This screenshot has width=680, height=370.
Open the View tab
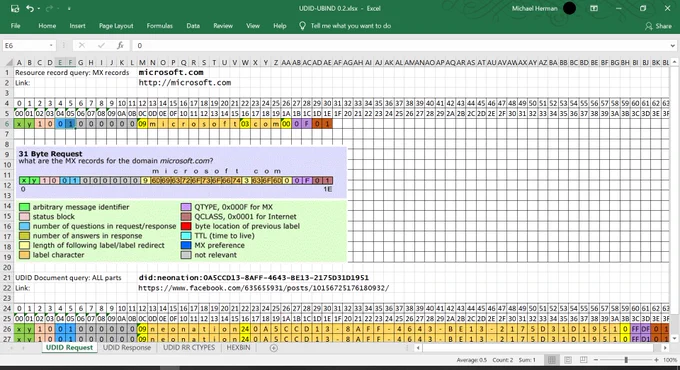(253, 26)
